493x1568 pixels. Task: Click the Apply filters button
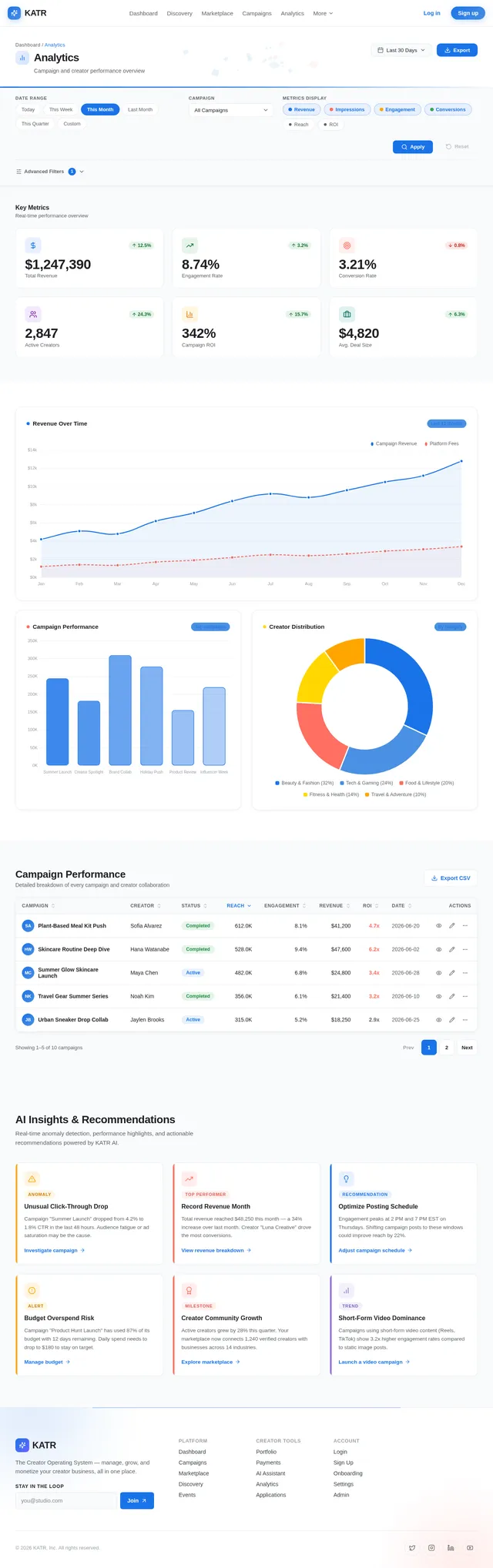click(413, 147)
